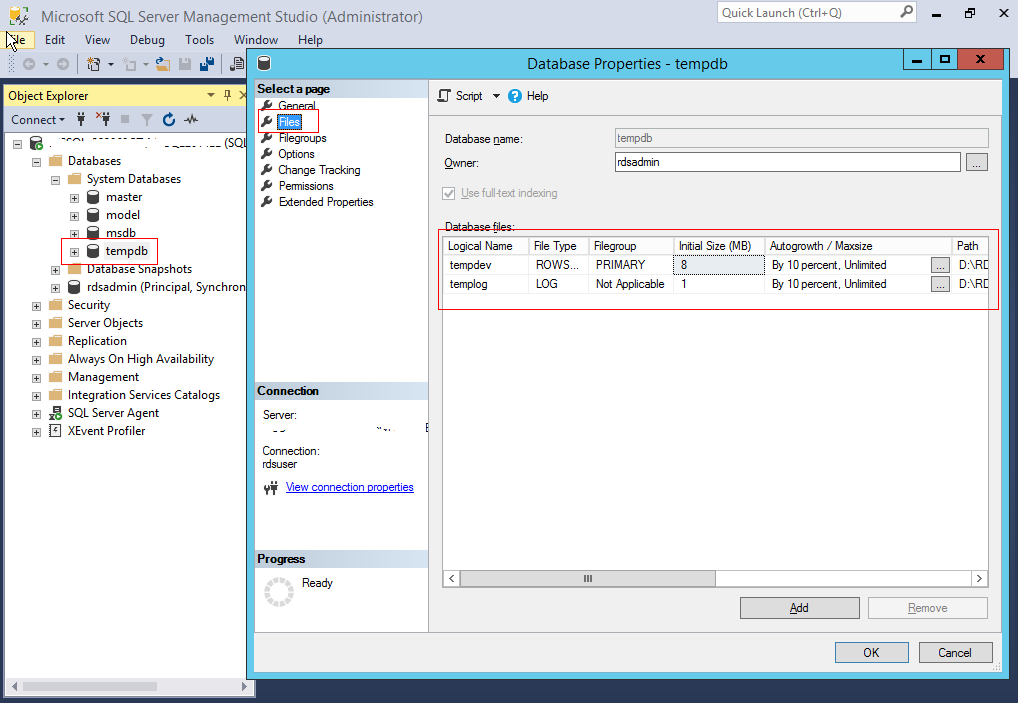1018x703 pixels.
Task: Expand Replication folder node
Action: pyautogui.click(x=37, y=342)
